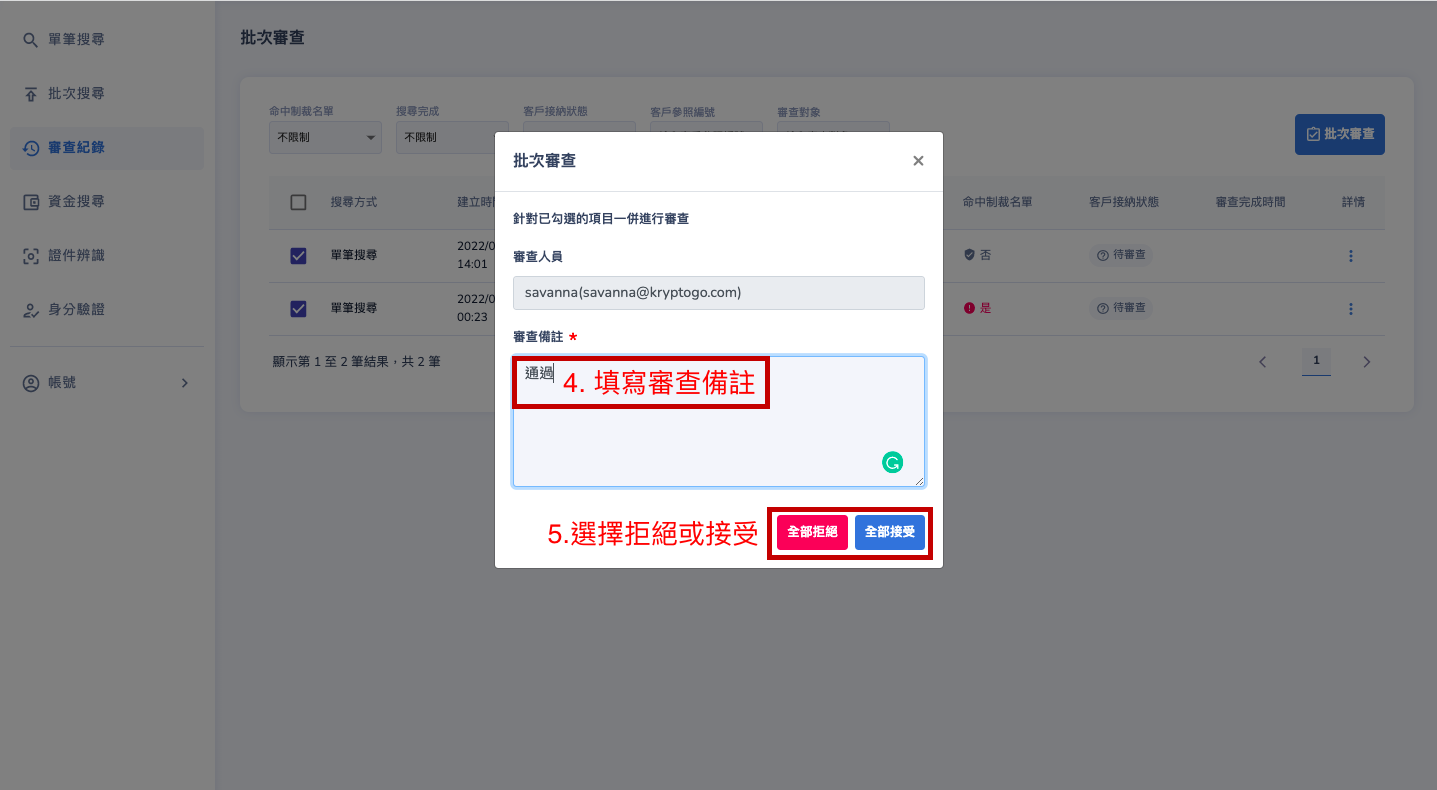The height and width of the screenshot is (790, 1437).
Task: Open the 命中制裁名單 filter dropdown
Action: [x=325, y=137]
